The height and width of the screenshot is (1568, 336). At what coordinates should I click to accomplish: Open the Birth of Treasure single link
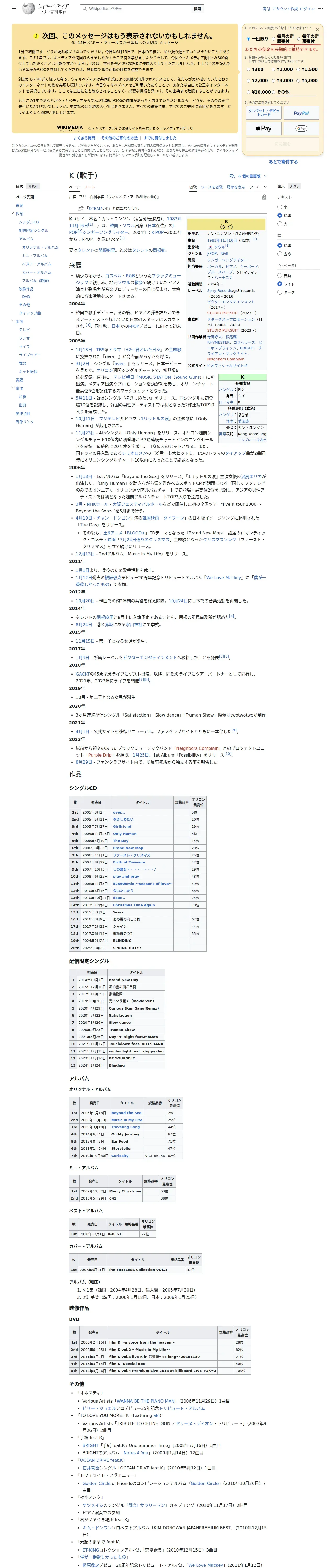129,862
